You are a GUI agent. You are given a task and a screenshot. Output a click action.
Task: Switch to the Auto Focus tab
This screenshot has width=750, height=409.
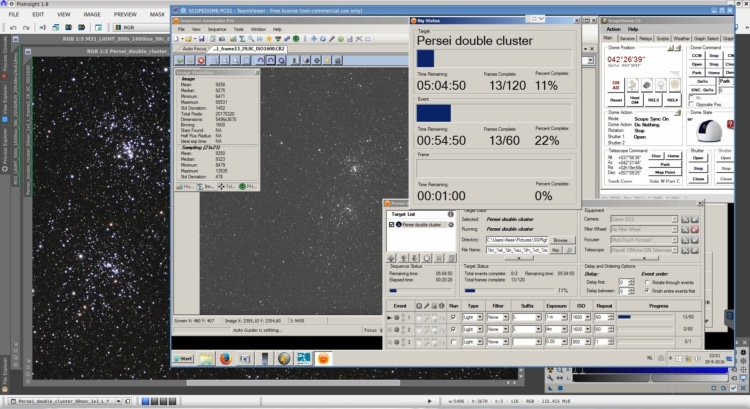[194, 49]
